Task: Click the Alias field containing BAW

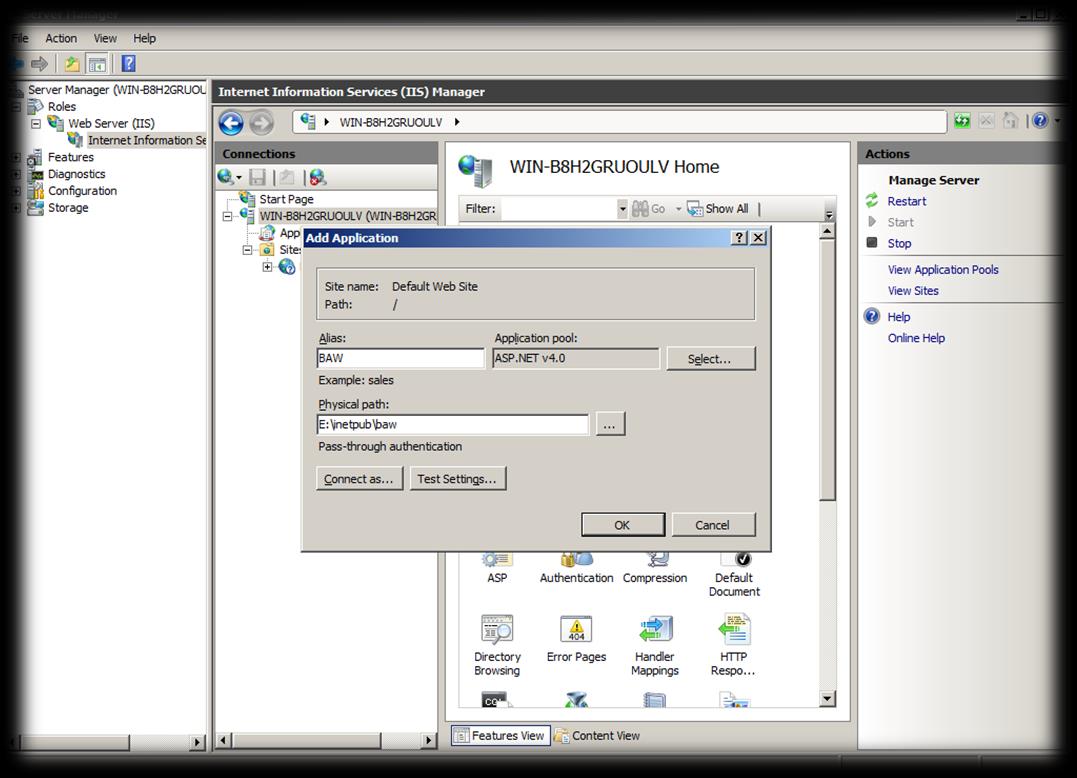Action: point(401,358)
